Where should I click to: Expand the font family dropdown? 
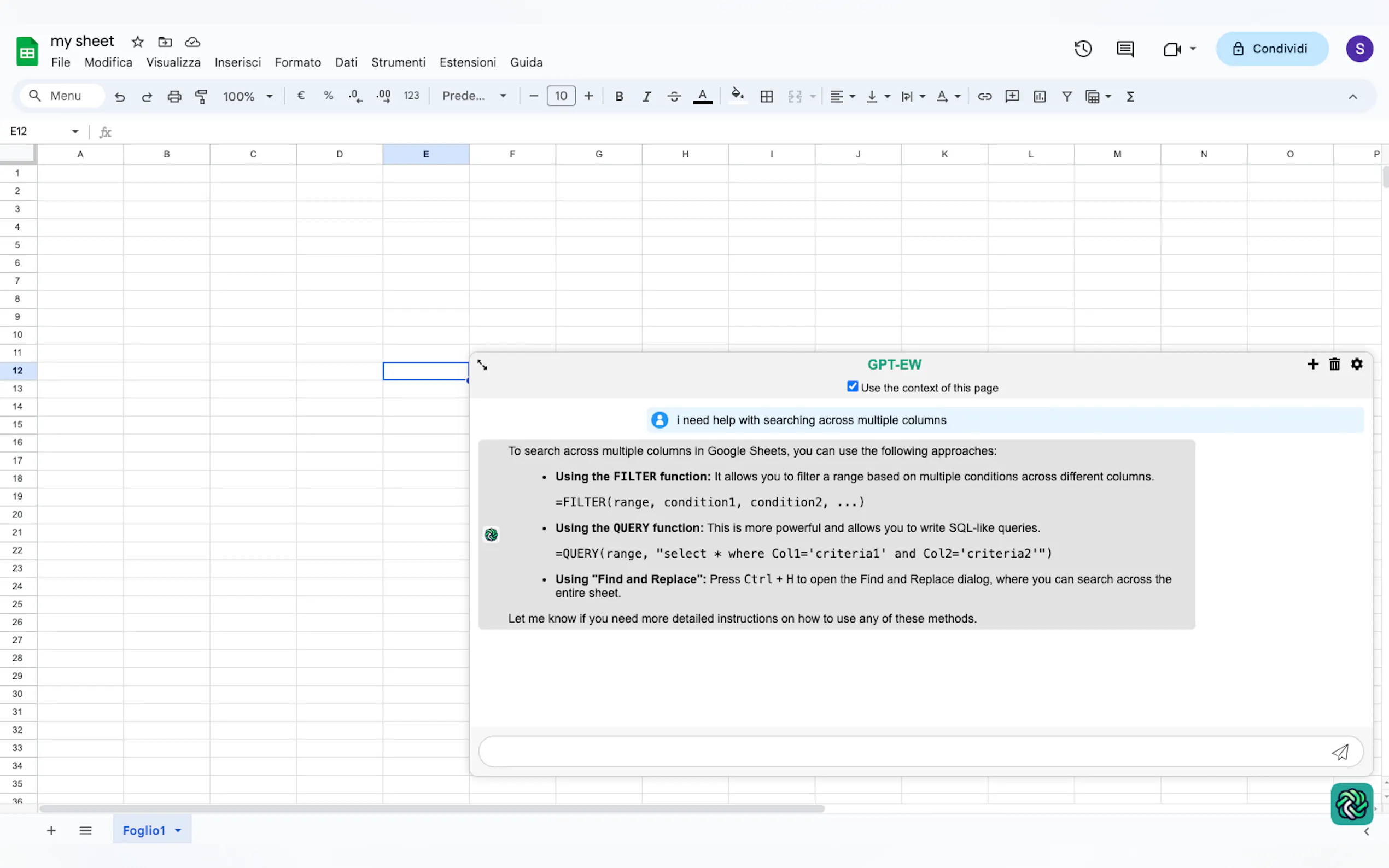tap(474, 96)
